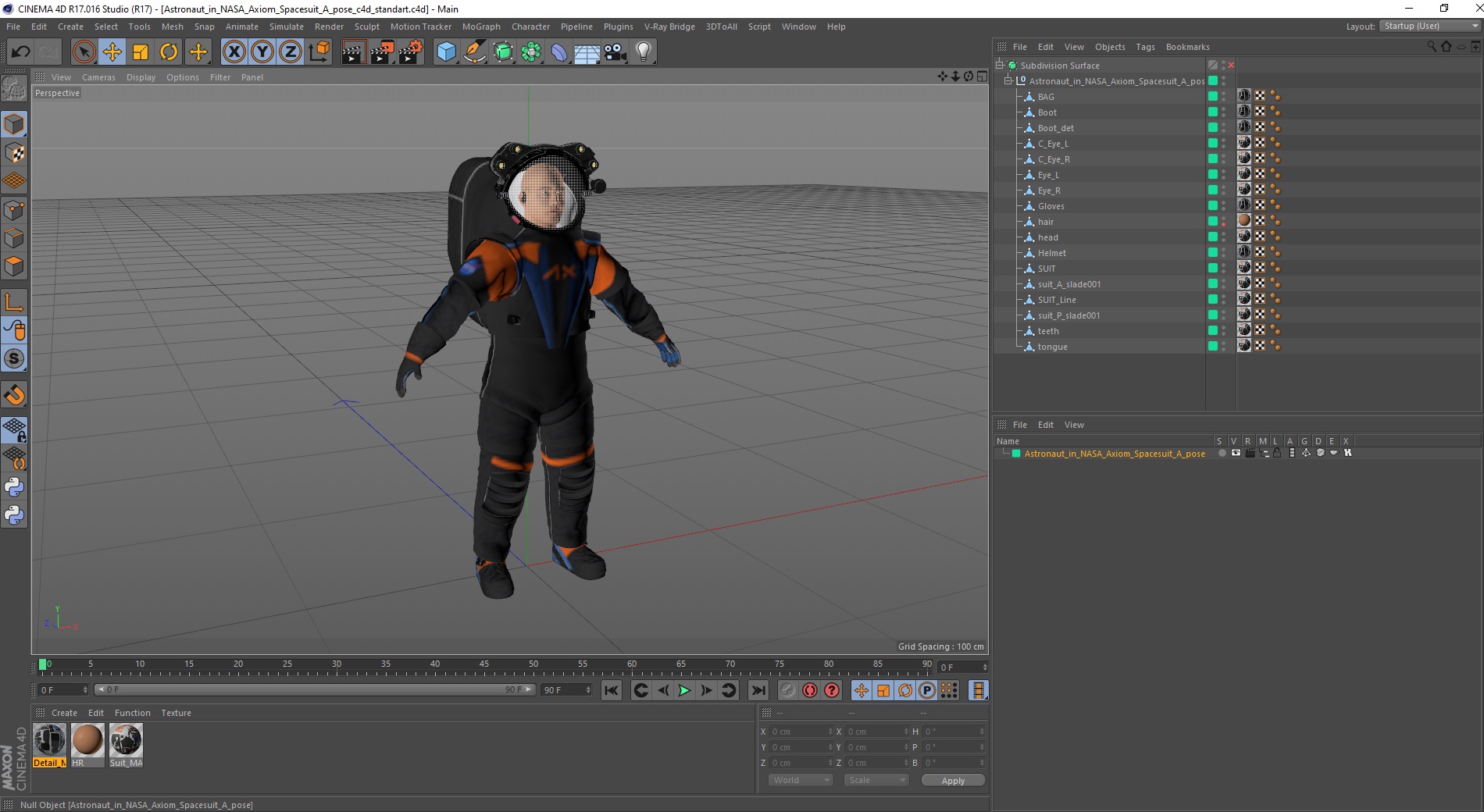Click the Render View clapperboard icon
Screen dimensions: 1484x812
353,52
